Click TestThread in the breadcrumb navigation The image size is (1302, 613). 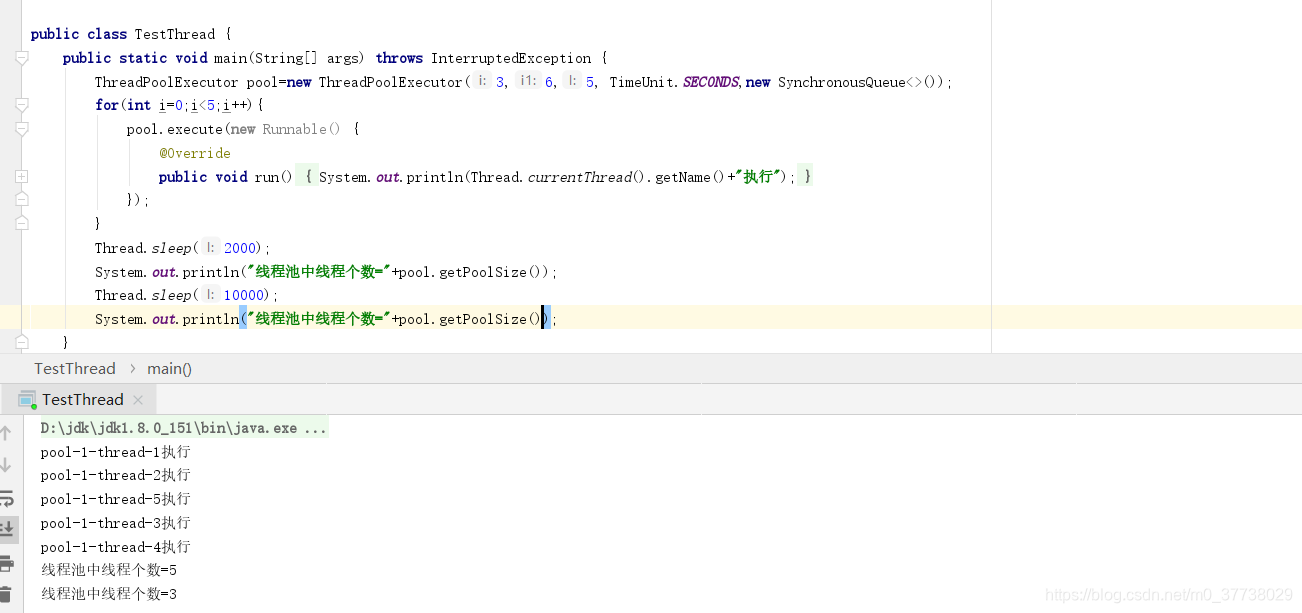pos(74,368)
